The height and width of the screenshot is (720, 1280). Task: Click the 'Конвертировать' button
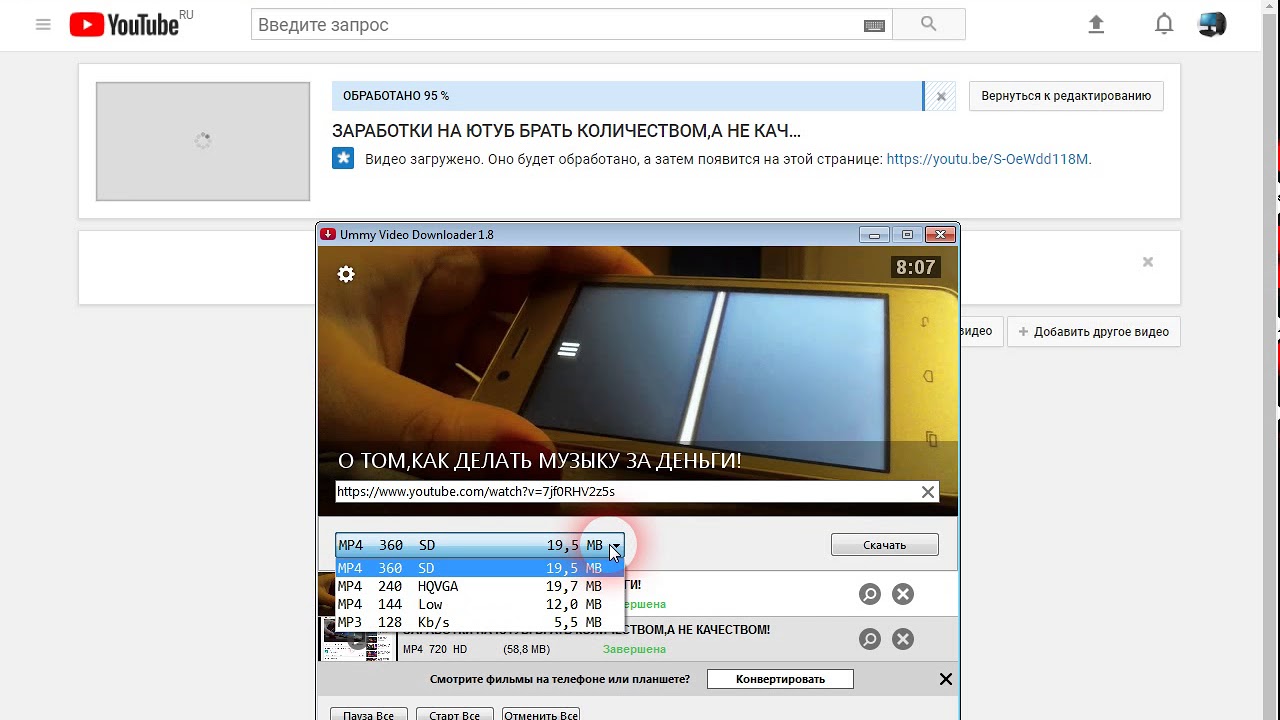[x=780, y=679]
